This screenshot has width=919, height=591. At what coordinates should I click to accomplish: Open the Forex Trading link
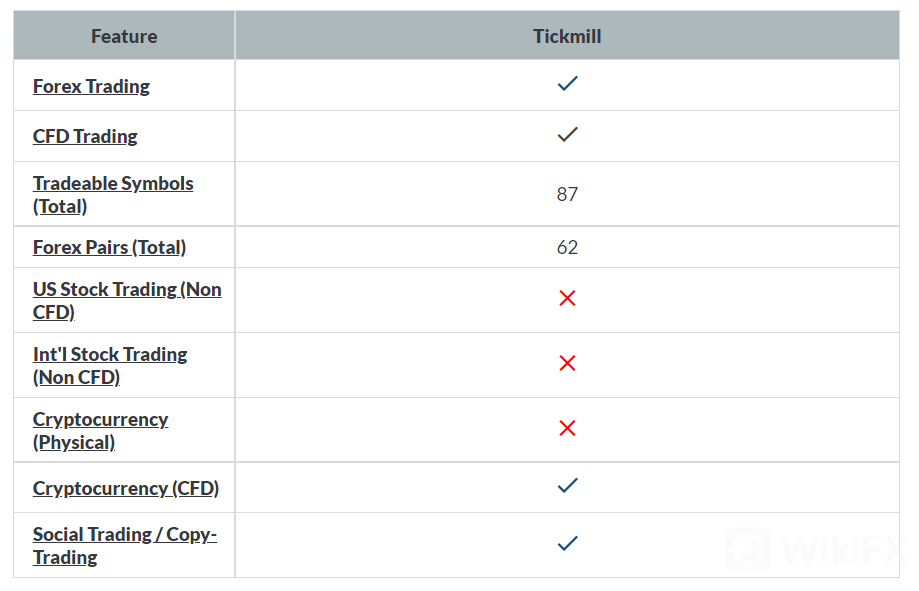coord(91,86)
